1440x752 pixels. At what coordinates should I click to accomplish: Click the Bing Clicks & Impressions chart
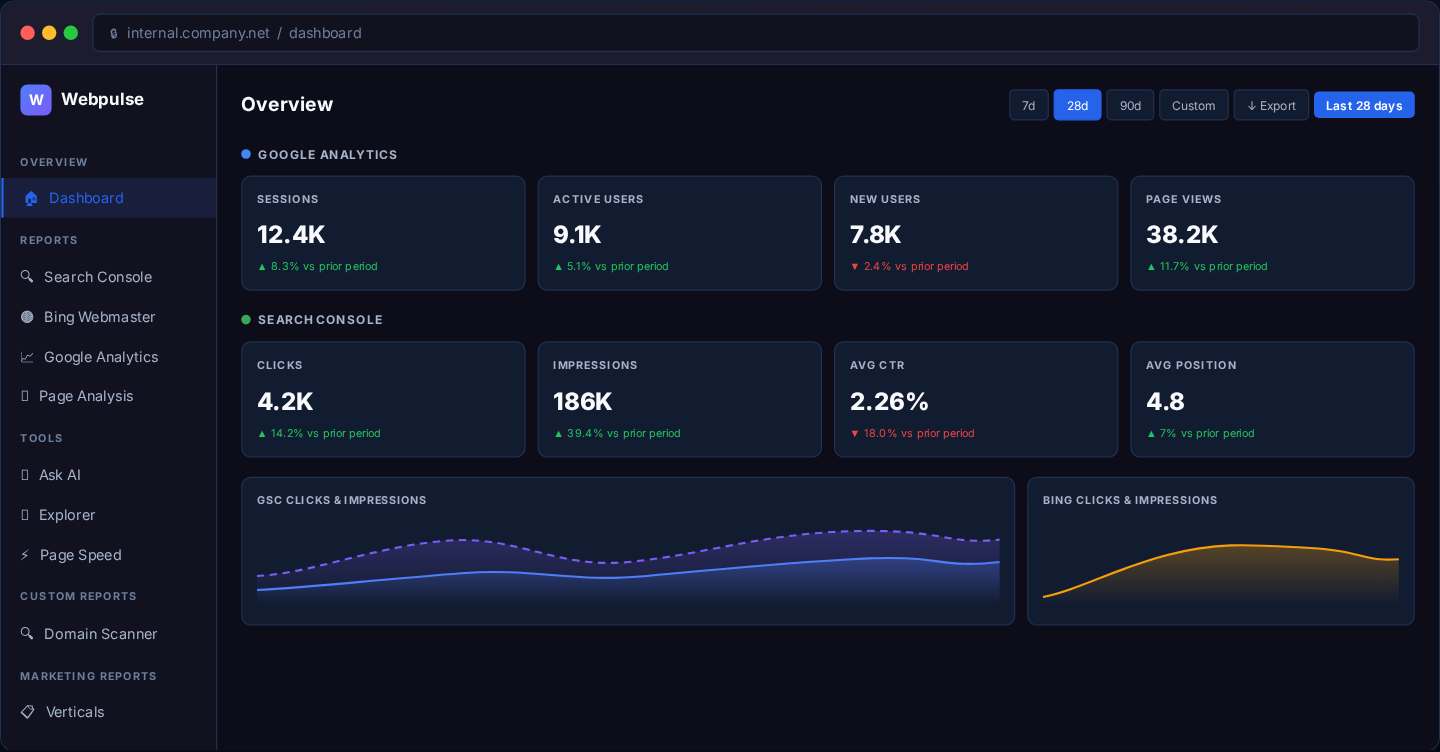1221,551
